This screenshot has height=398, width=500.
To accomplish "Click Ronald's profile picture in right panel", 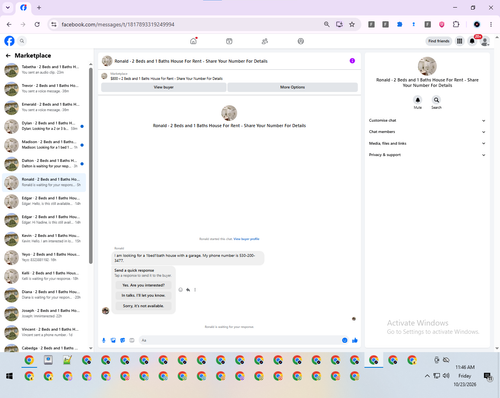I will (x=427, y=66).
